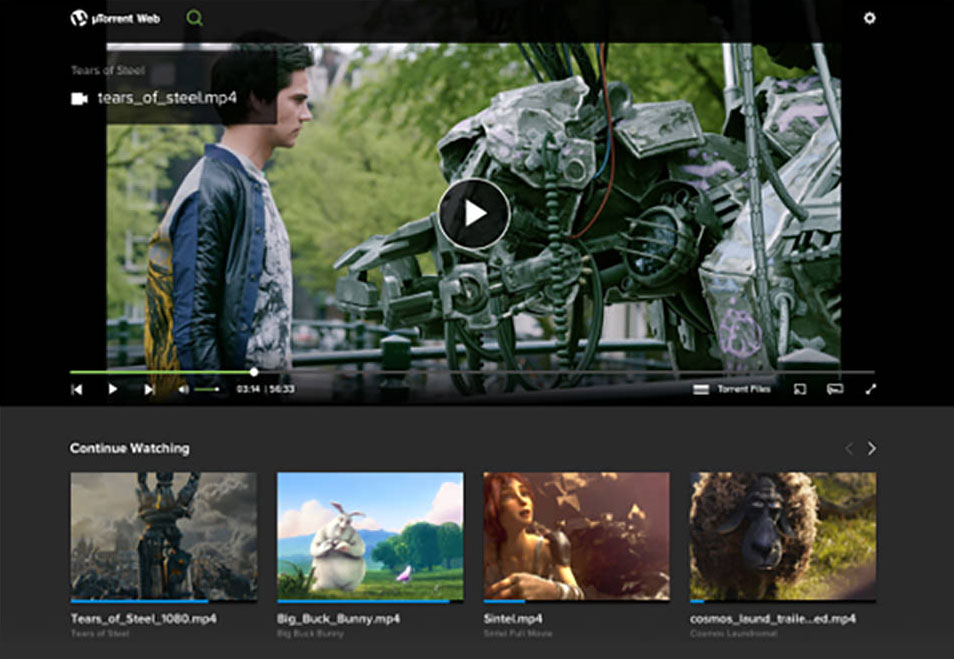The image size is (954, 659).
Task: Click the white playhead knob on the seek bar
Action: (x=254, y=372)
